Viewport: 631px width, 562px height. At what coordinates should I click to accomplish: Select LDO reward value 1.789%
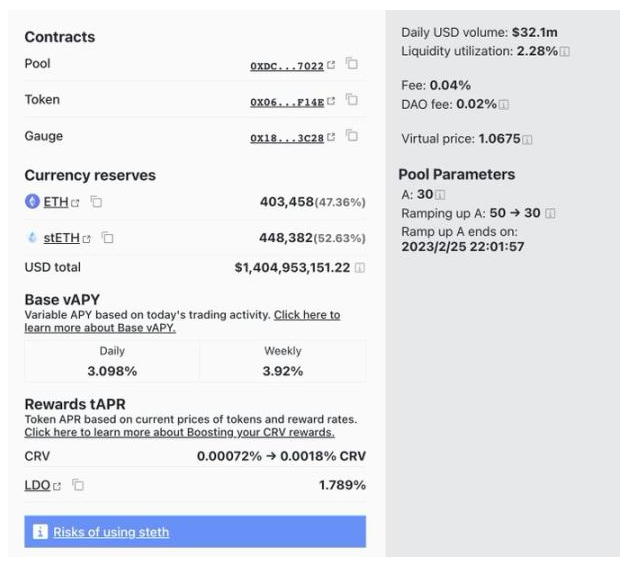point(342,485)
